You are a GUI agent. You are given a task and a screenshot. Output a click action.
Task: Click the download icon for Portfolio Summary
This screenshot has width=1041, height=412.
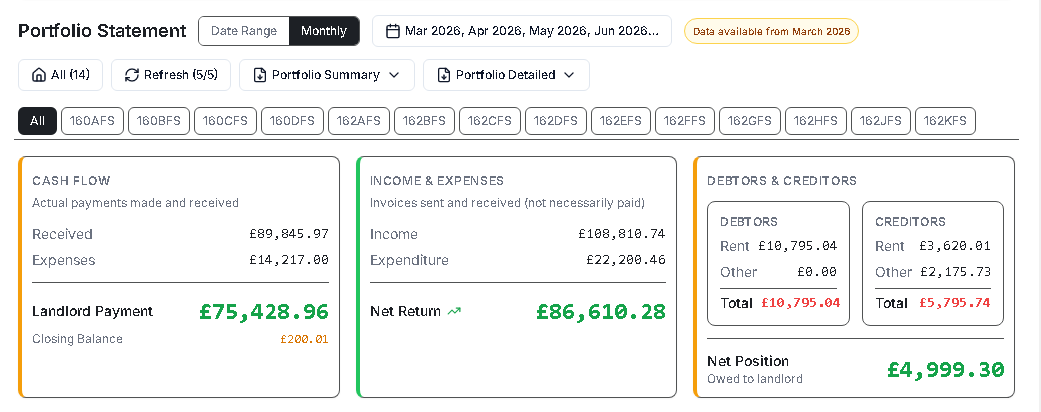260,75
